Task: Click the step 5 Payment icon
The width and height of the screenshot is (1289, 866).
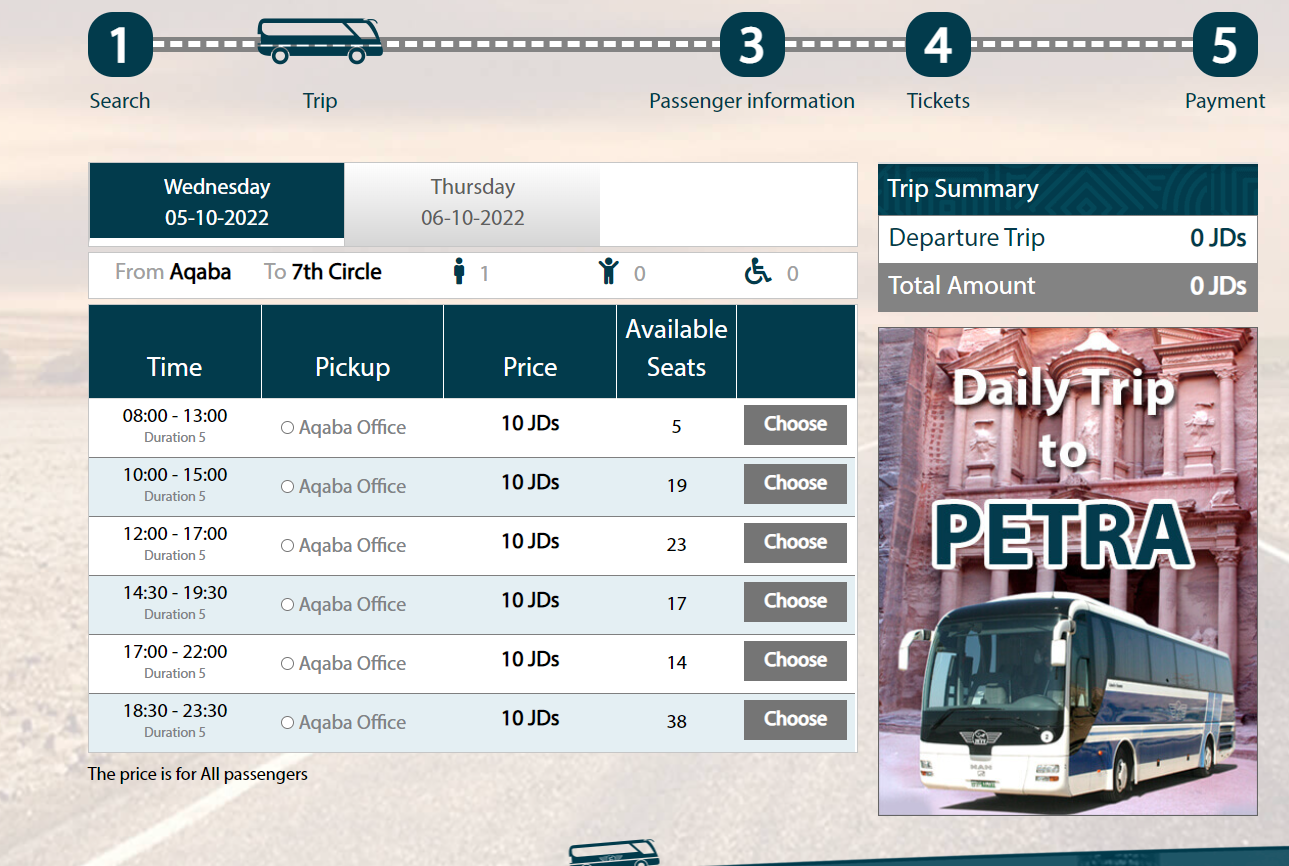Action: 1225,45
